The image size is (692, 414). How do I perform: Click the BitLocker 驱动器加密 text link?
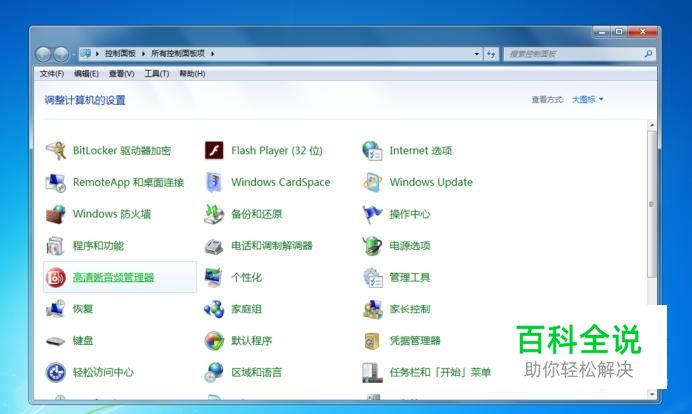point(122,151)
